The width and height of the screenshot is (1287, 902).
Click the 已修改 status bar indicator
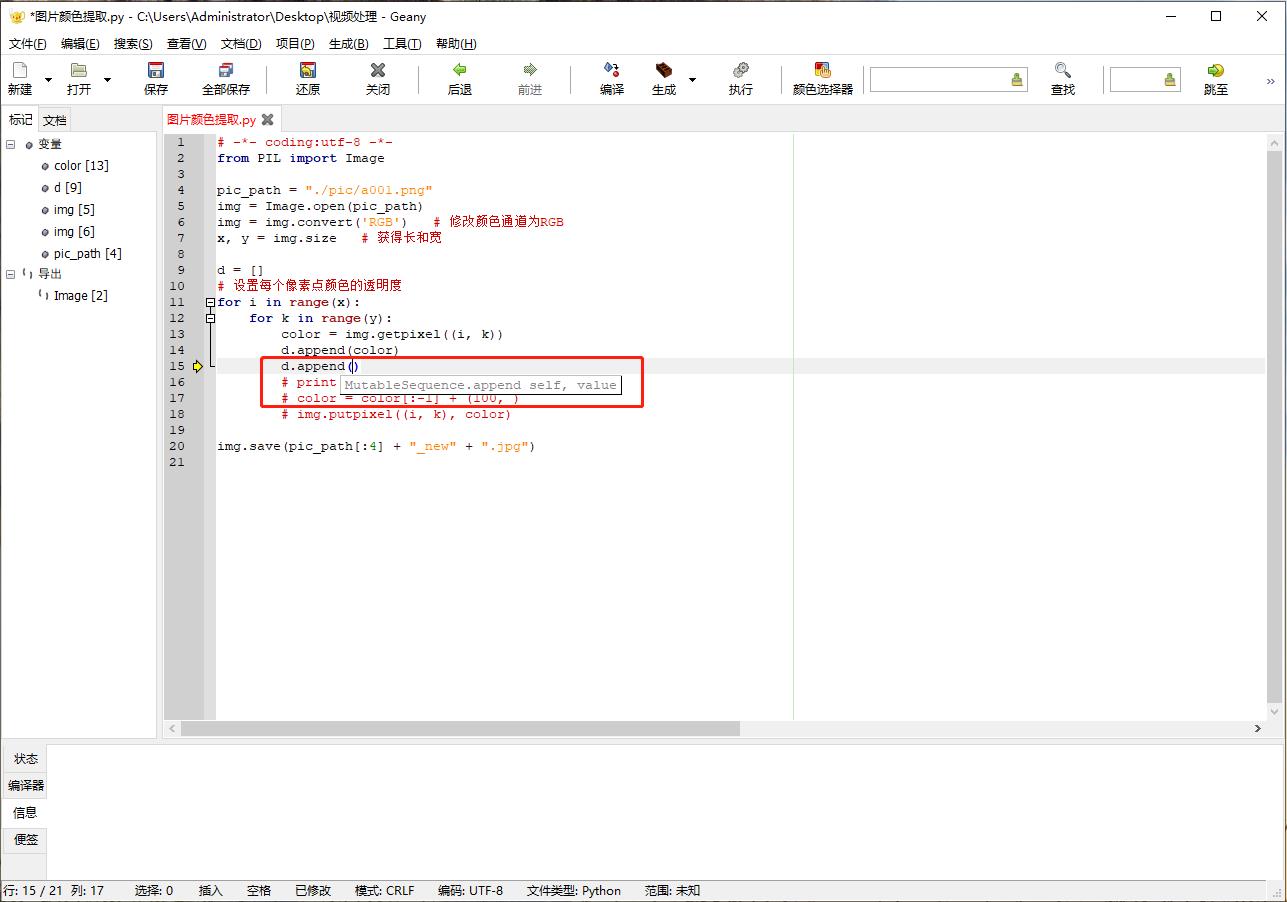coord(313,891)
